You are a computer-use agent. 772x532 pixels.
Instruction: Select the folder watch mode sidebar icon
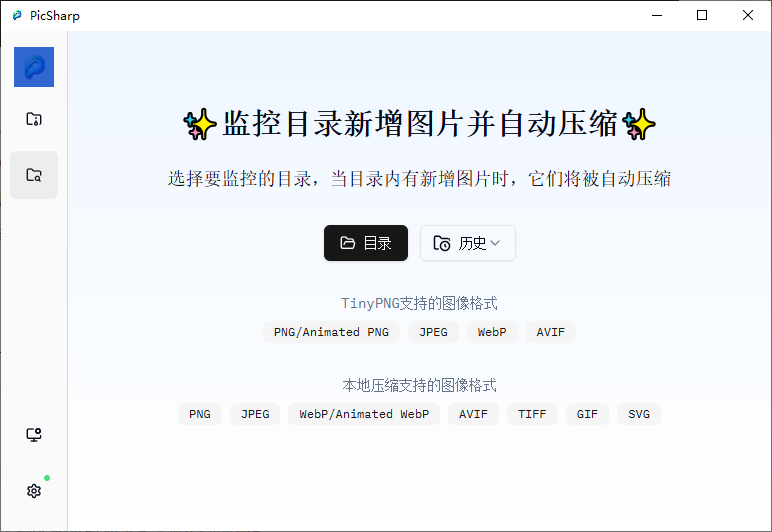click(x=34, y=175)
